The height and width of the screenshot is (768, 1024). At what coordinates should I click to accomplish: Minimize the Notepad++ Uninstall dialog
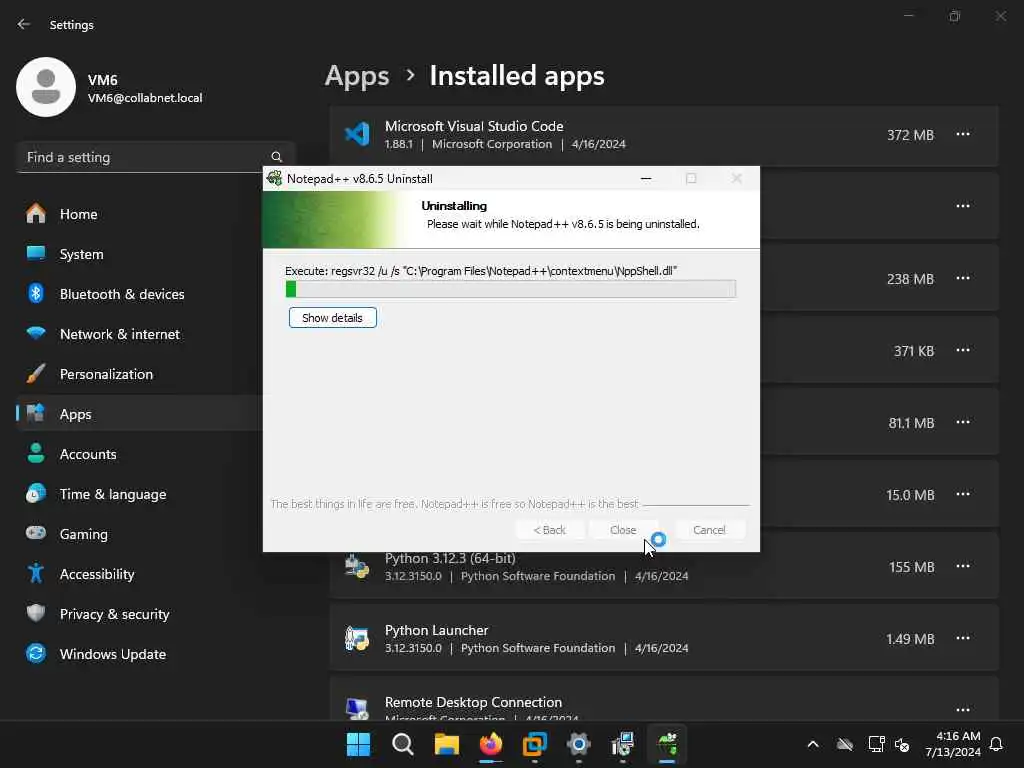click(646, 178)
